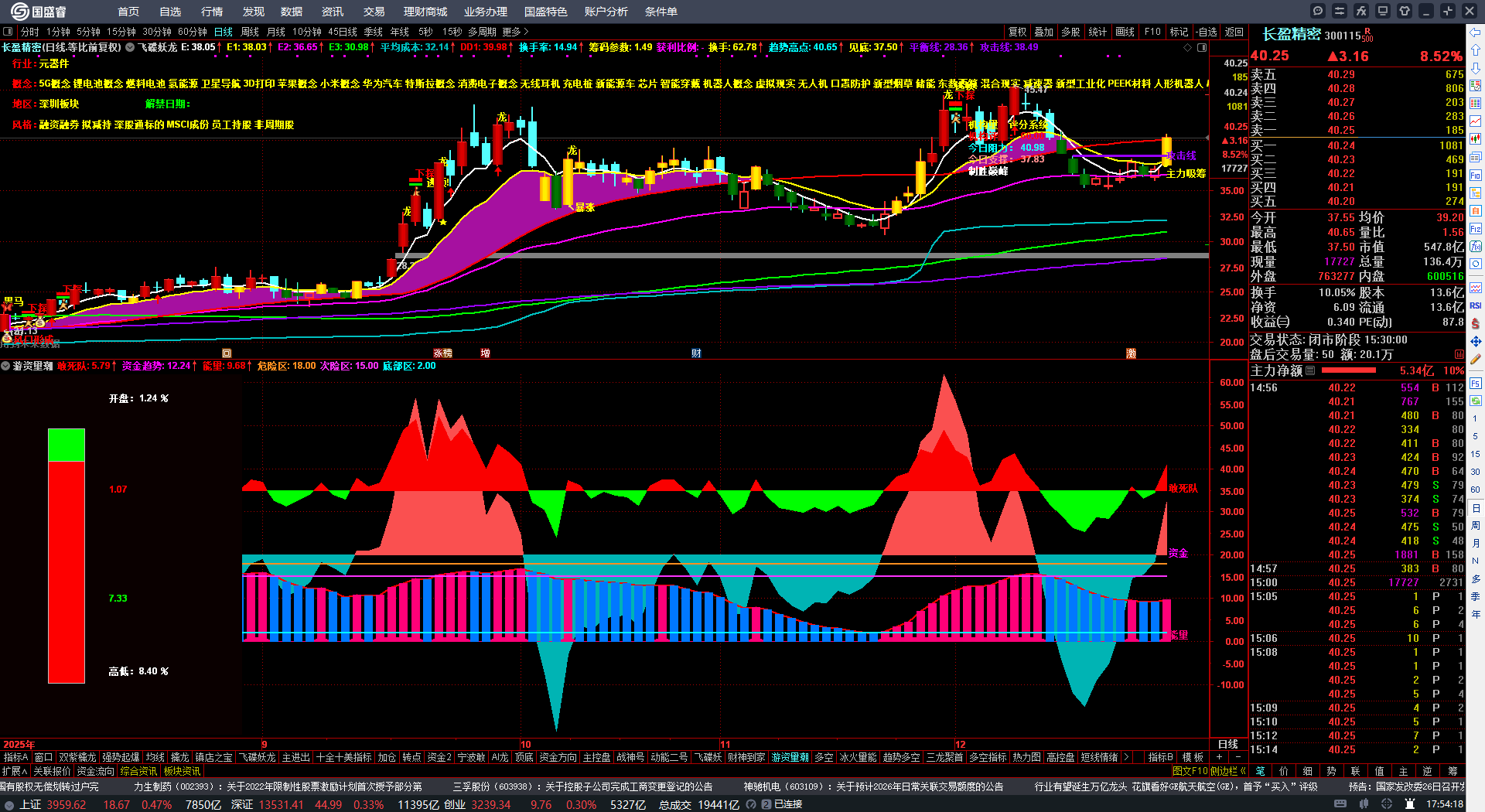Toggle the diamond marker at chart top-right
Viewport: 1485px width, 812px height.
point(1188,47)
